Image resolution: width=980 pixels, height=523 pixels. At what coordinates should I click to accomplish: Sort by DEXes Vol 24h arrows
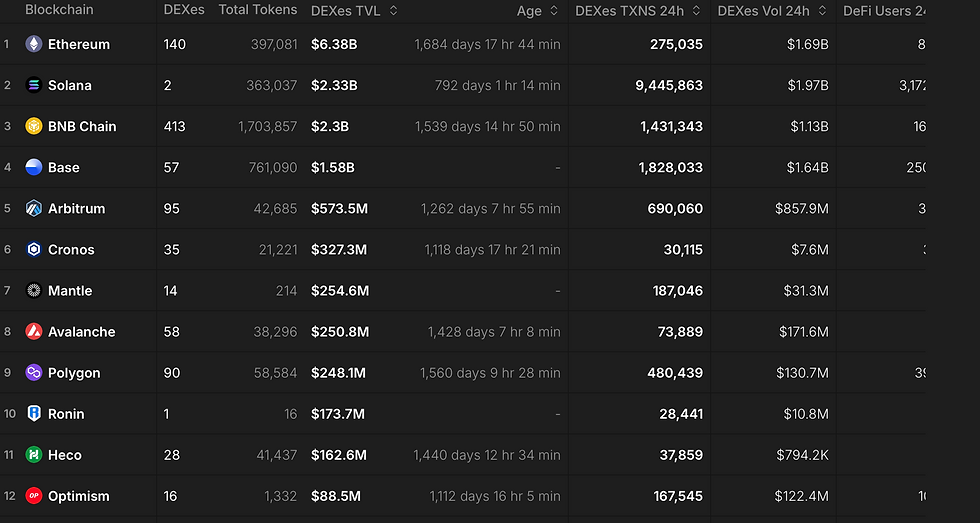822,11
